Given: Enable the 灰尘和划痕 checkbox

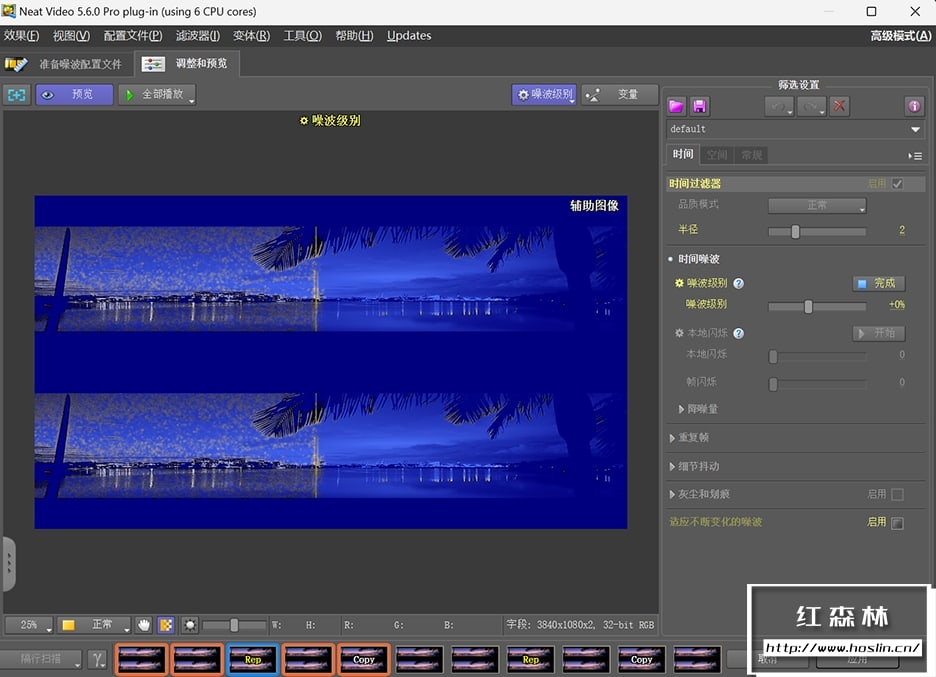Looking at the screenshot, I should [897, 494].
